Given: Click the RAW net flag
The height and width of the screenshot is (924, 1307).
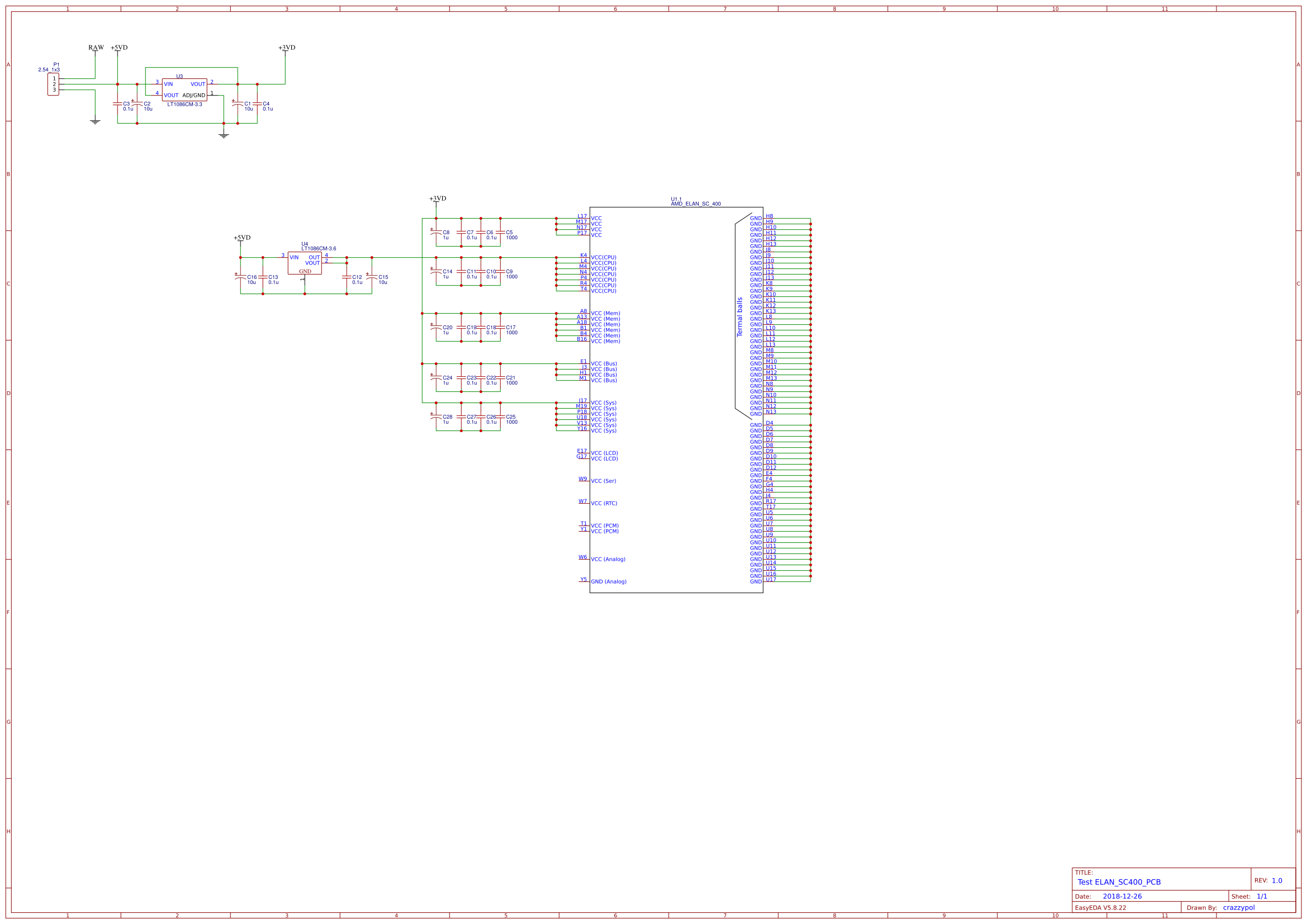Looking at the screenshot, I should pyautogui.click(x=96, y=48).
